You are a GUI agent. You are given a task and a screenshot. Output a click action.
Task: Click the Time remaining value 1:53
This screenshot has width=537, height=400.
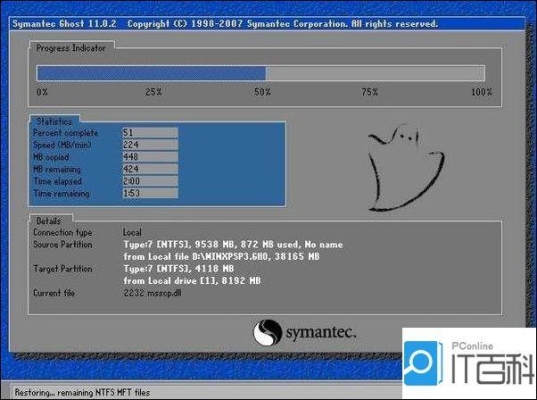click(x=150, y=193)
